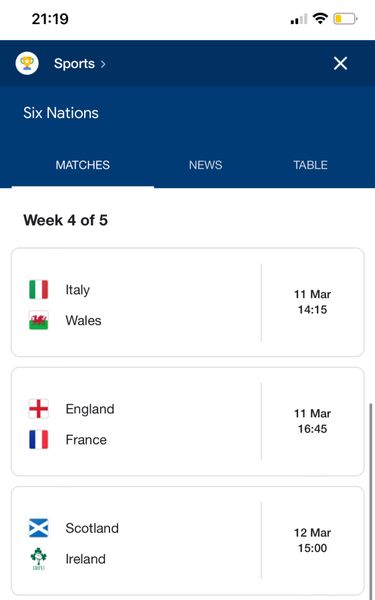Screen dimensions: 375x600
Task: Open the Sports chevron link
Action: pos(80,64)
